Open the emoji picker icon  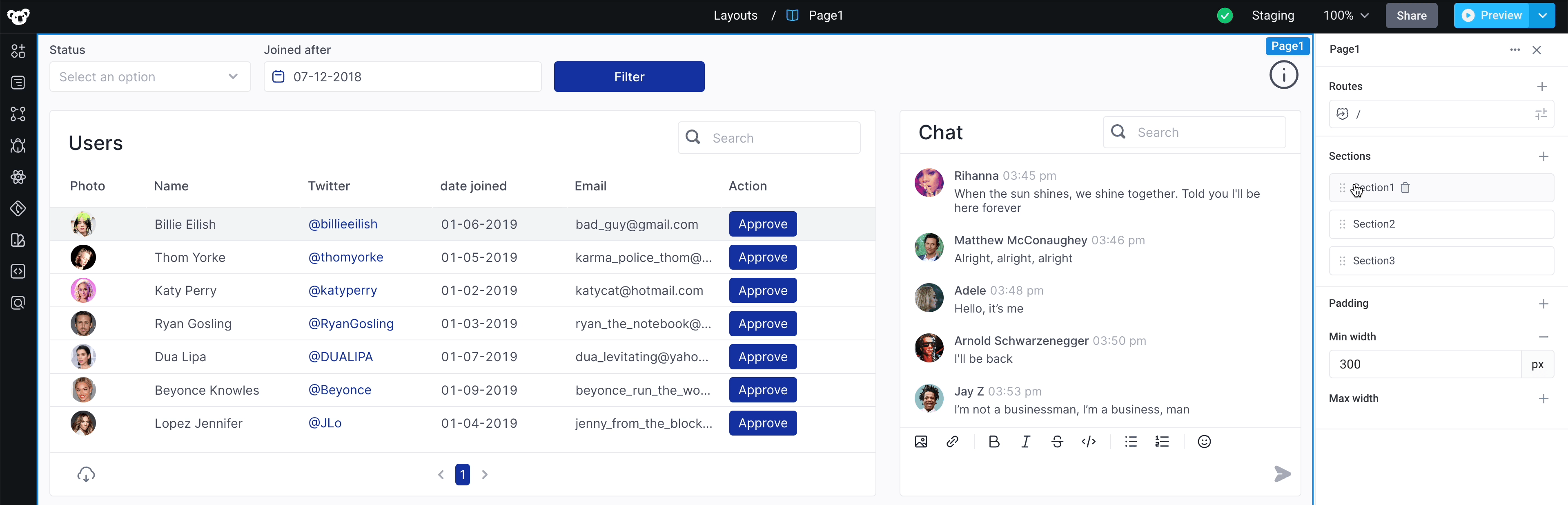pyautogui.click(x=1204, y=442)
